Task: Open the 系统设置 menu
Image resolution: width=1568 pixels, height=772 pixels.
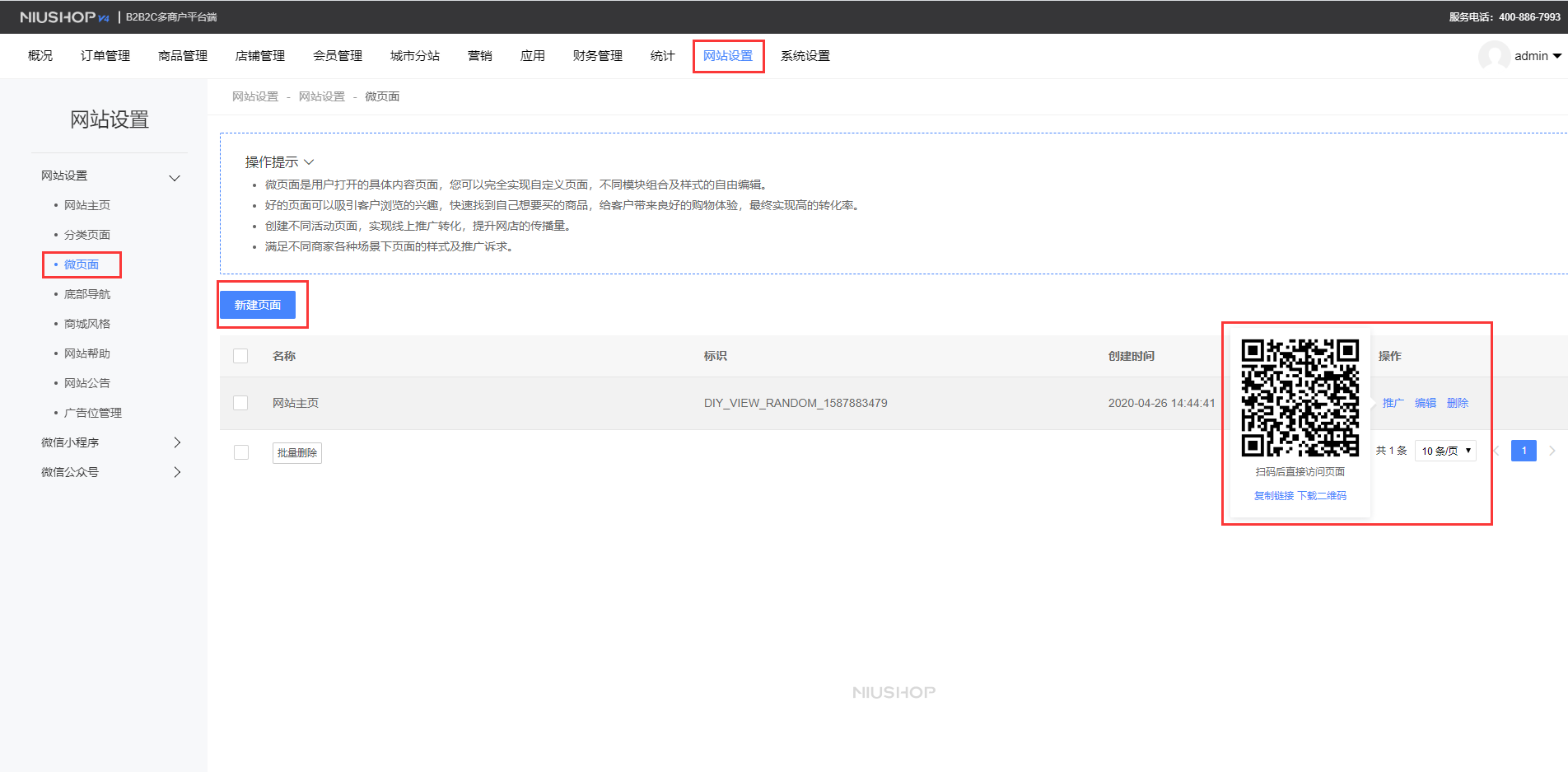Action: pos(805,56)
